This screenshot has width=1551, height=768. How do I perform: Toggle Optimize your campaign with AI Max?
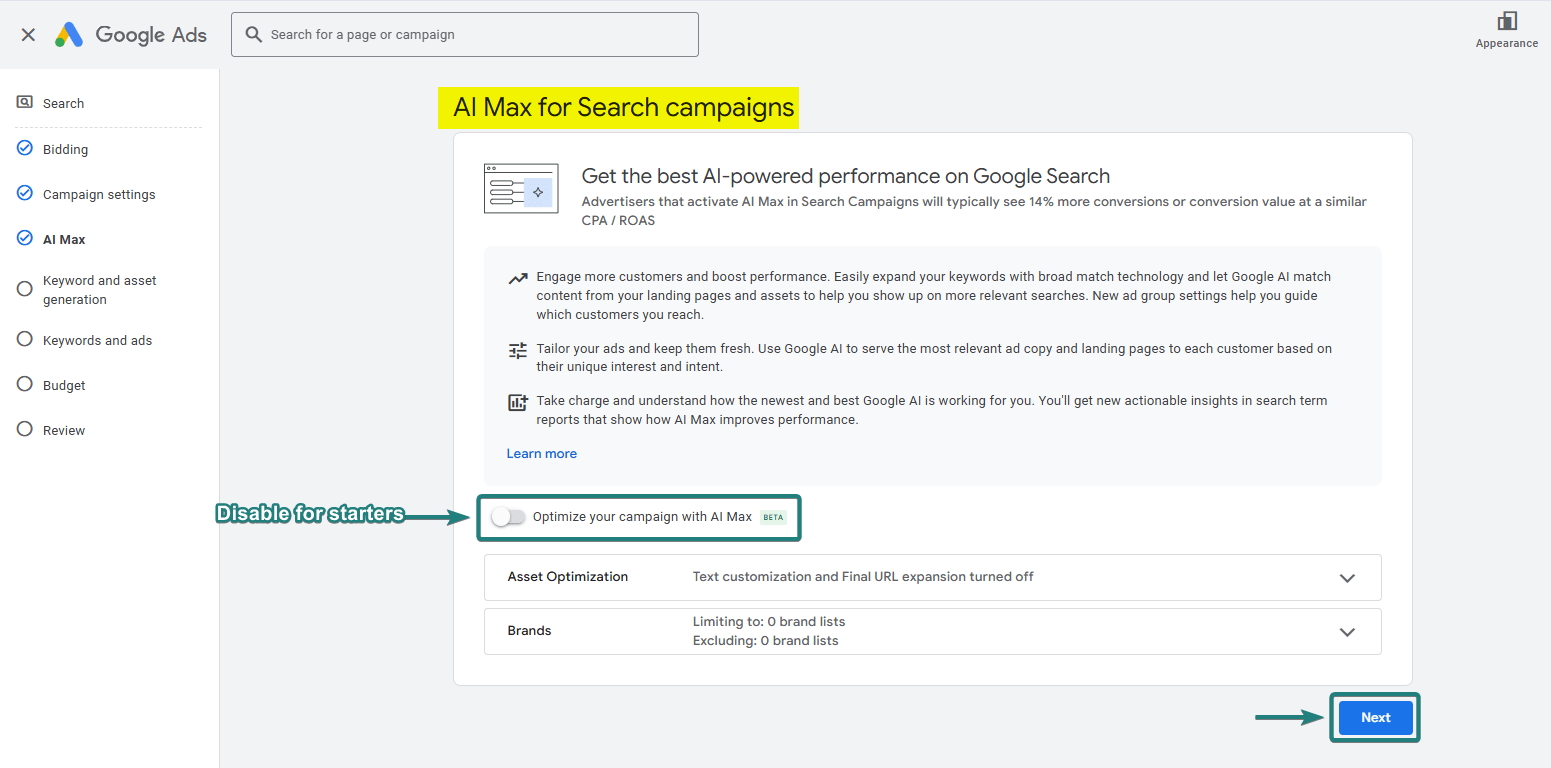pos(508,517)
